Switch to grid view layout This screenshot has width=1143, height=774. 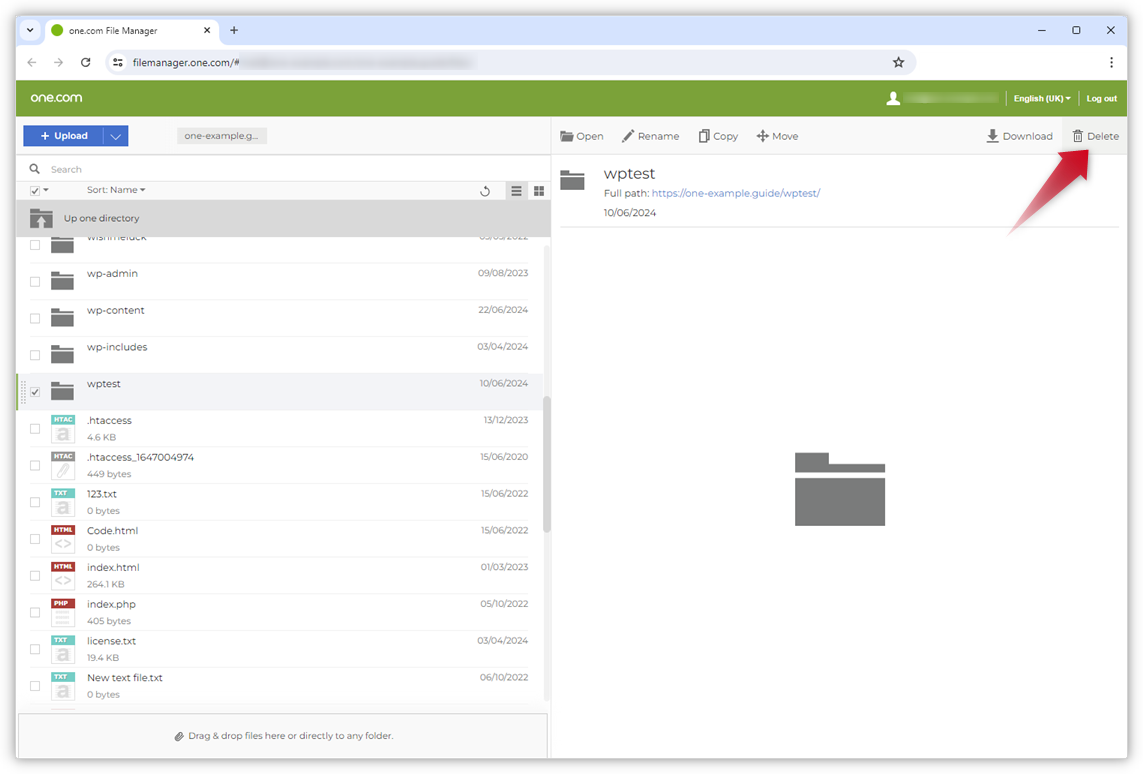pyautogui.click(x=539, y=191)
